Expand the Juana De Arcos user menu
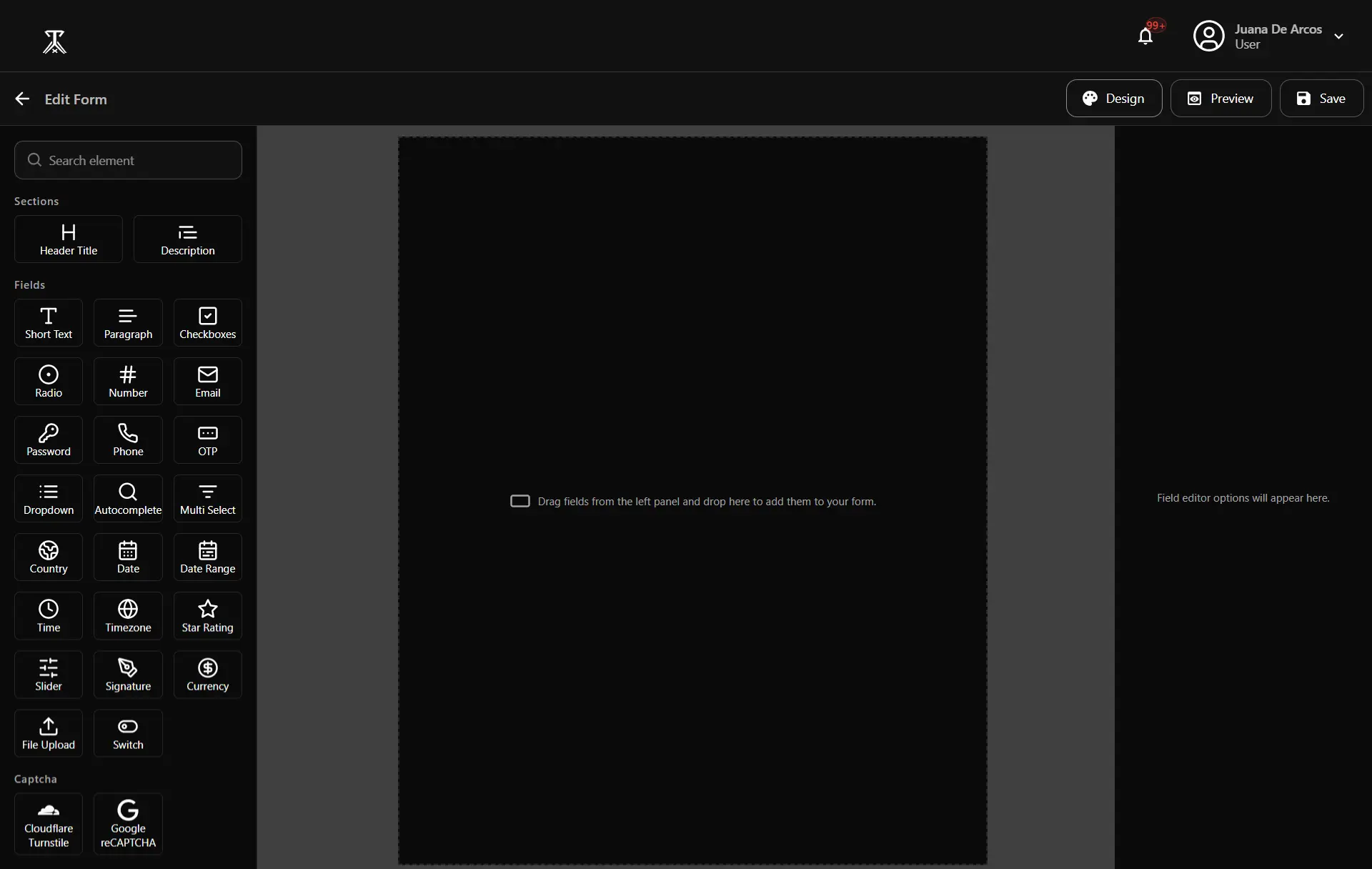 (x=1338, y=36)
